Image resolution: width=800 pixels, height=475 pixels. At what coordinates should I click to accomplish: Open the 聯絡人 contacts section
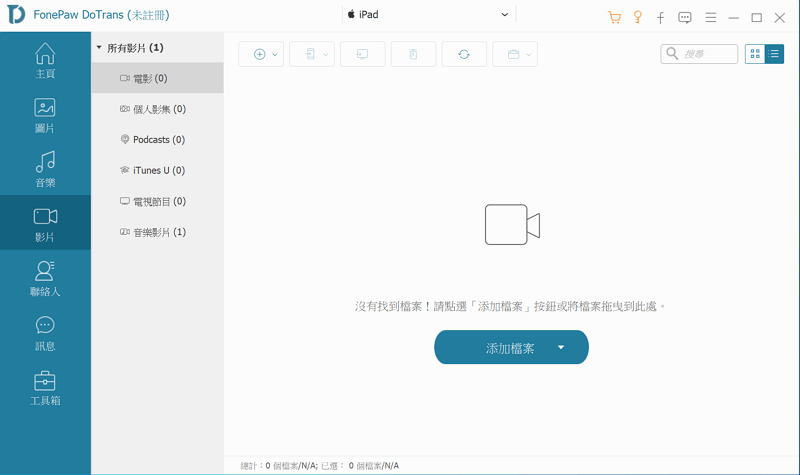[x=45, y=278]
